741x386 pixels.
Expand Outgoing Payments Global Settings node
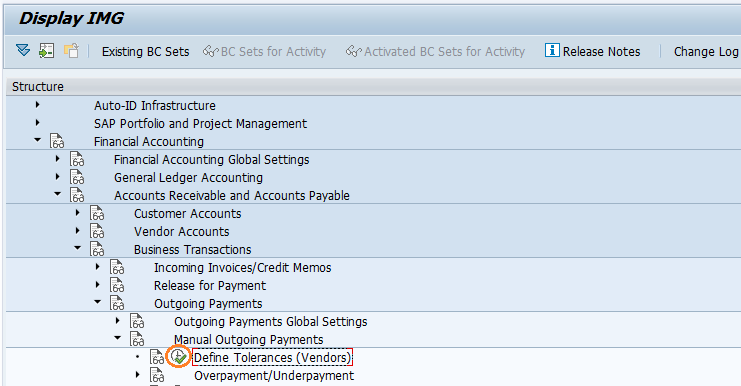click(x=118, y=321)
